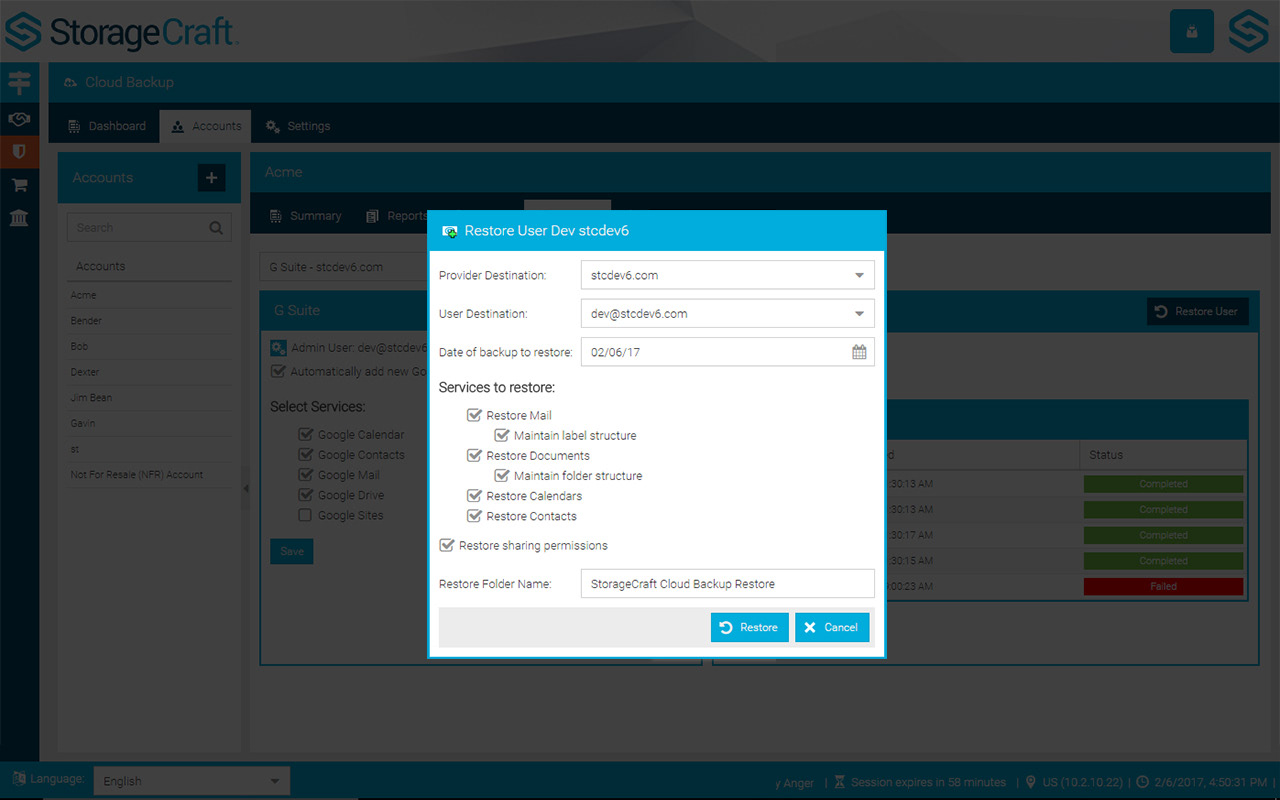Screen dimensions: 1280x800
Task: Select the Bob account
Action: tap(149, 347)
